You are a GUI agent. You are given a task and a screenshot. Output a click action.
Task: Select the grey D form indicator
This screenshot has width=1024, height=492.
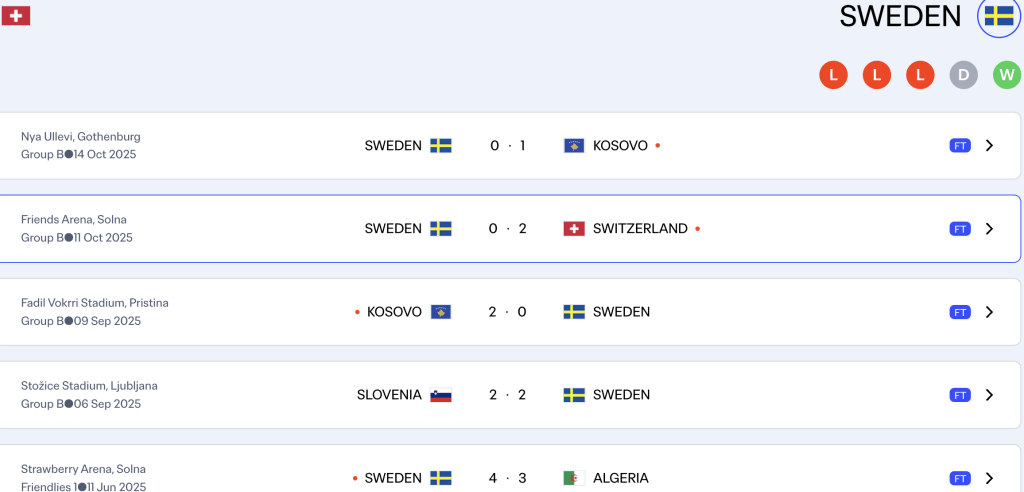coord(964,75)
